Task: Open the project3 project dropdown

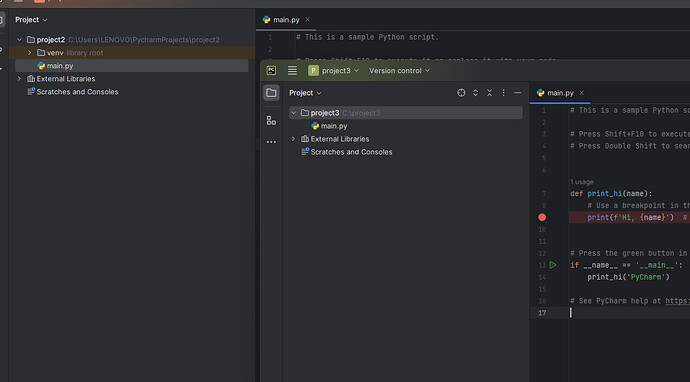Action: click(334, 70)
